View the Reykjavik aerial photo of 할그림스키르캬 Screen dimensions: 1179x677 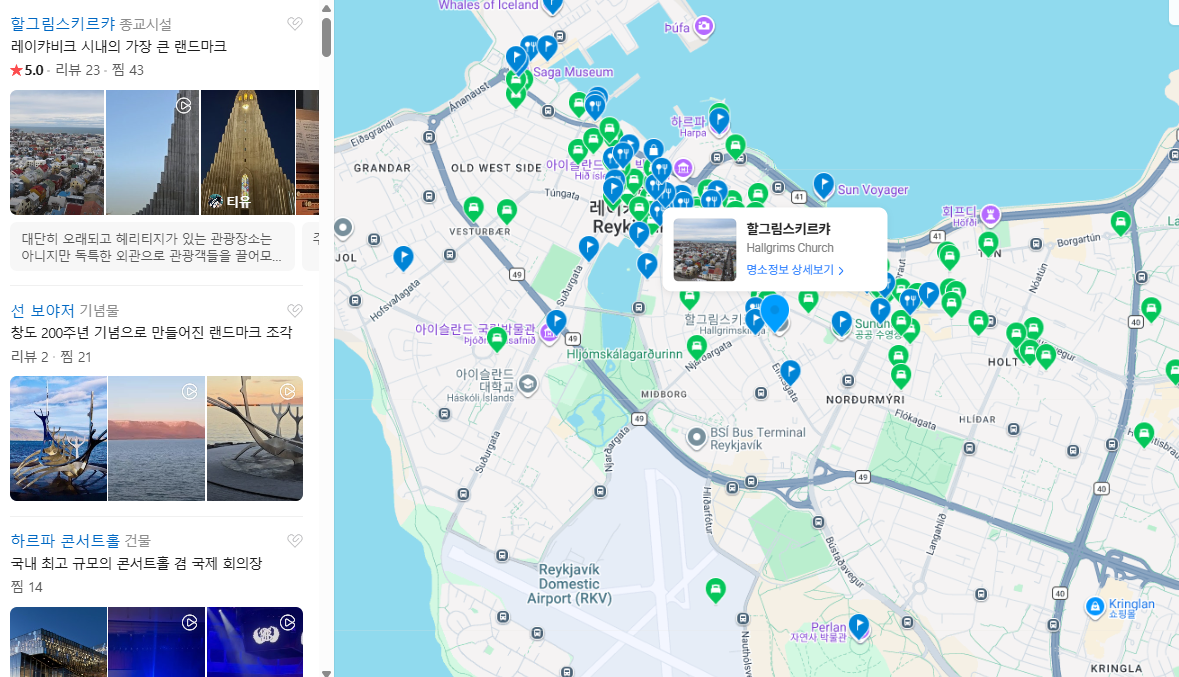tap(57, 153)
